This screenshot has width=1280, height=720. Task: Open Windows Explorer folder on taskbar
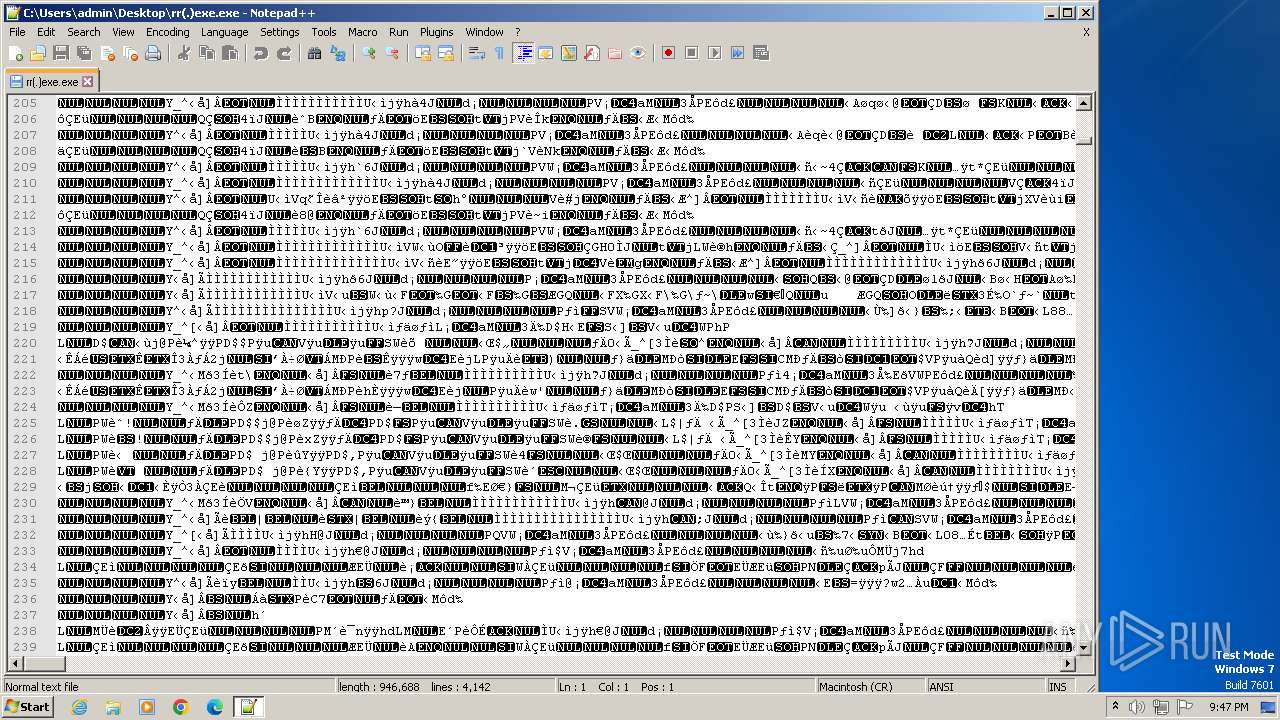pos(113,707)
